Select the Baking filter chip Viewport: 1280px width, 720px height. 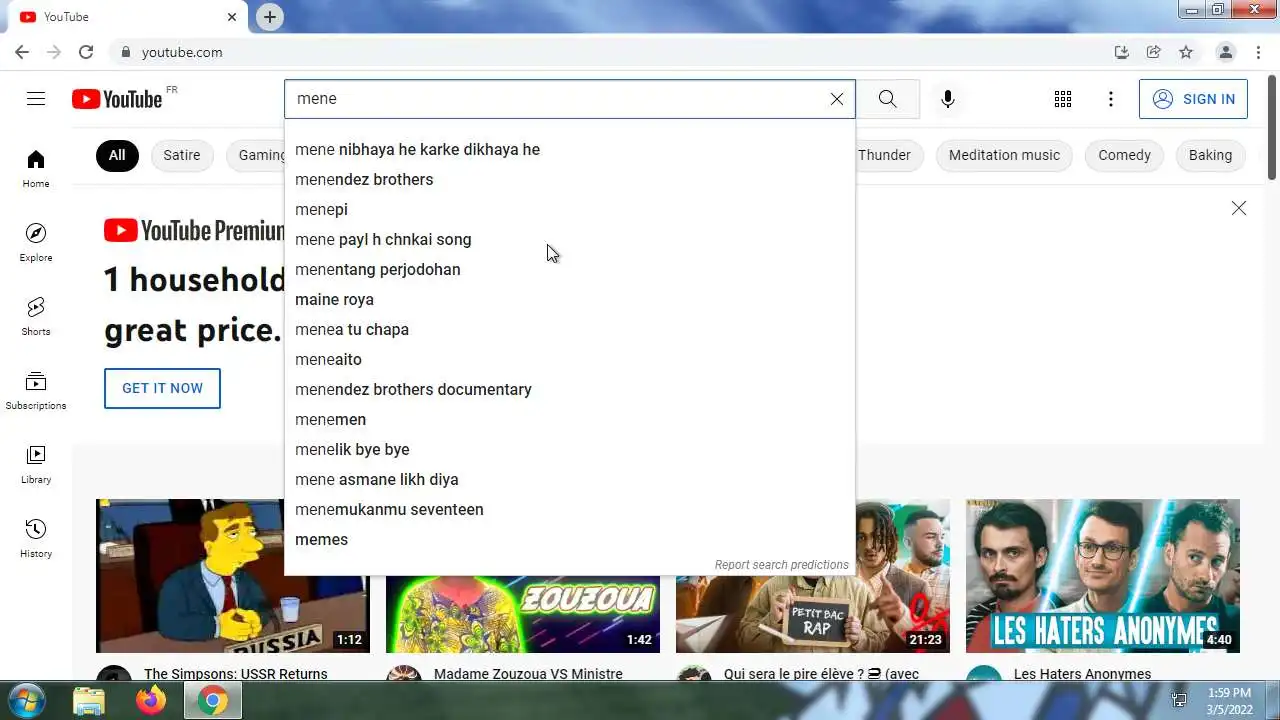[1211, 155]
